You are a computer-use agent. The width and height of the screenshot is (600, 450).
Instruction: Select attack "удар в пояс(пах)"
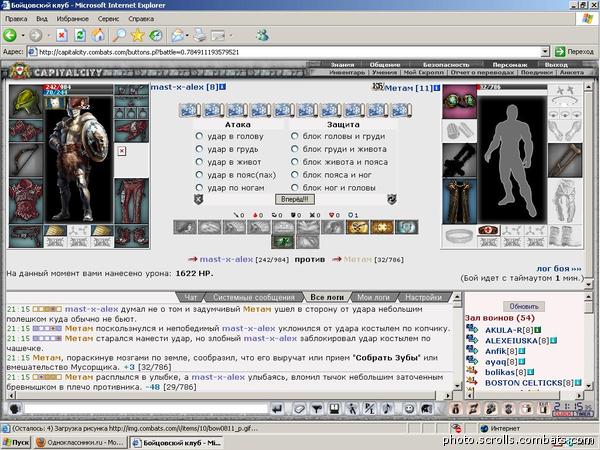pyautogui.click(x=199, y=175)
